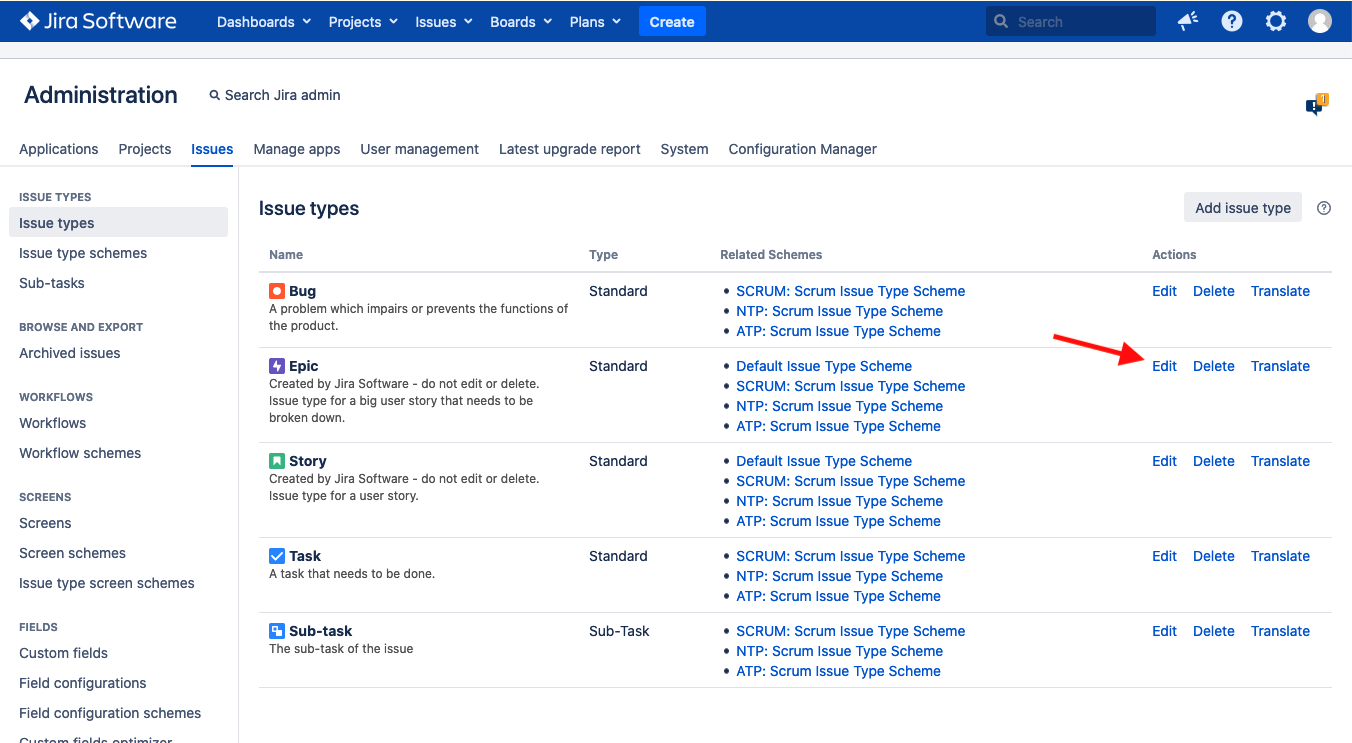This screenshot has height=743, width=1352.
Task: Switch to the Manage apps tab
Action: [x=297, y=149]
